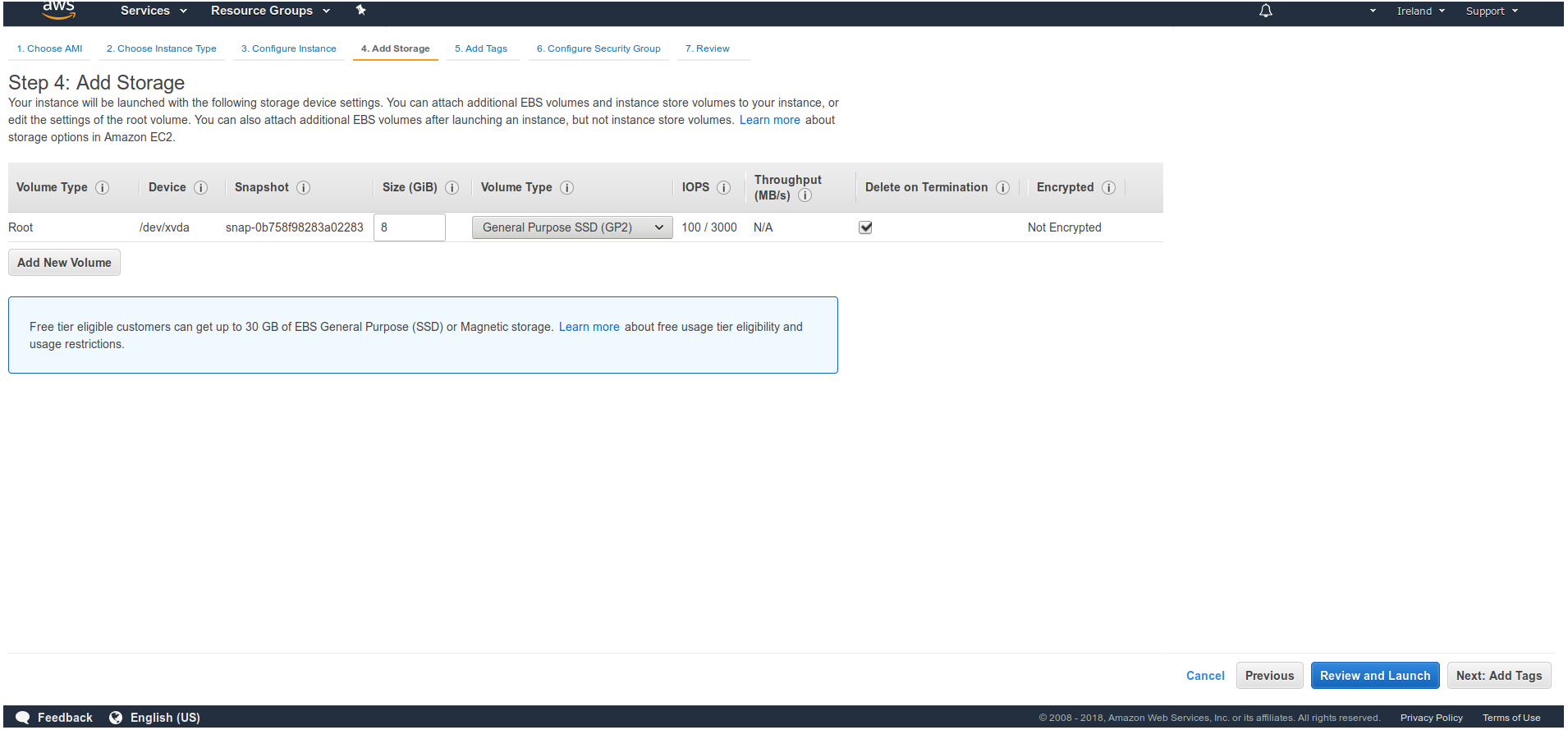
Task: Expand the Services menu
Action: click(x=154, y=11)
